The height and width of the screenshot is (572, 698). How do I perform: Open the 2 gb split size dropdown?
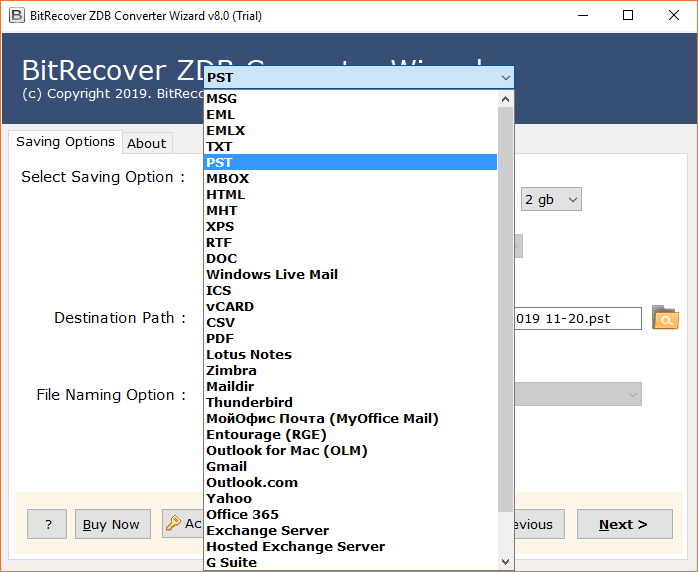tap(551, 199)
